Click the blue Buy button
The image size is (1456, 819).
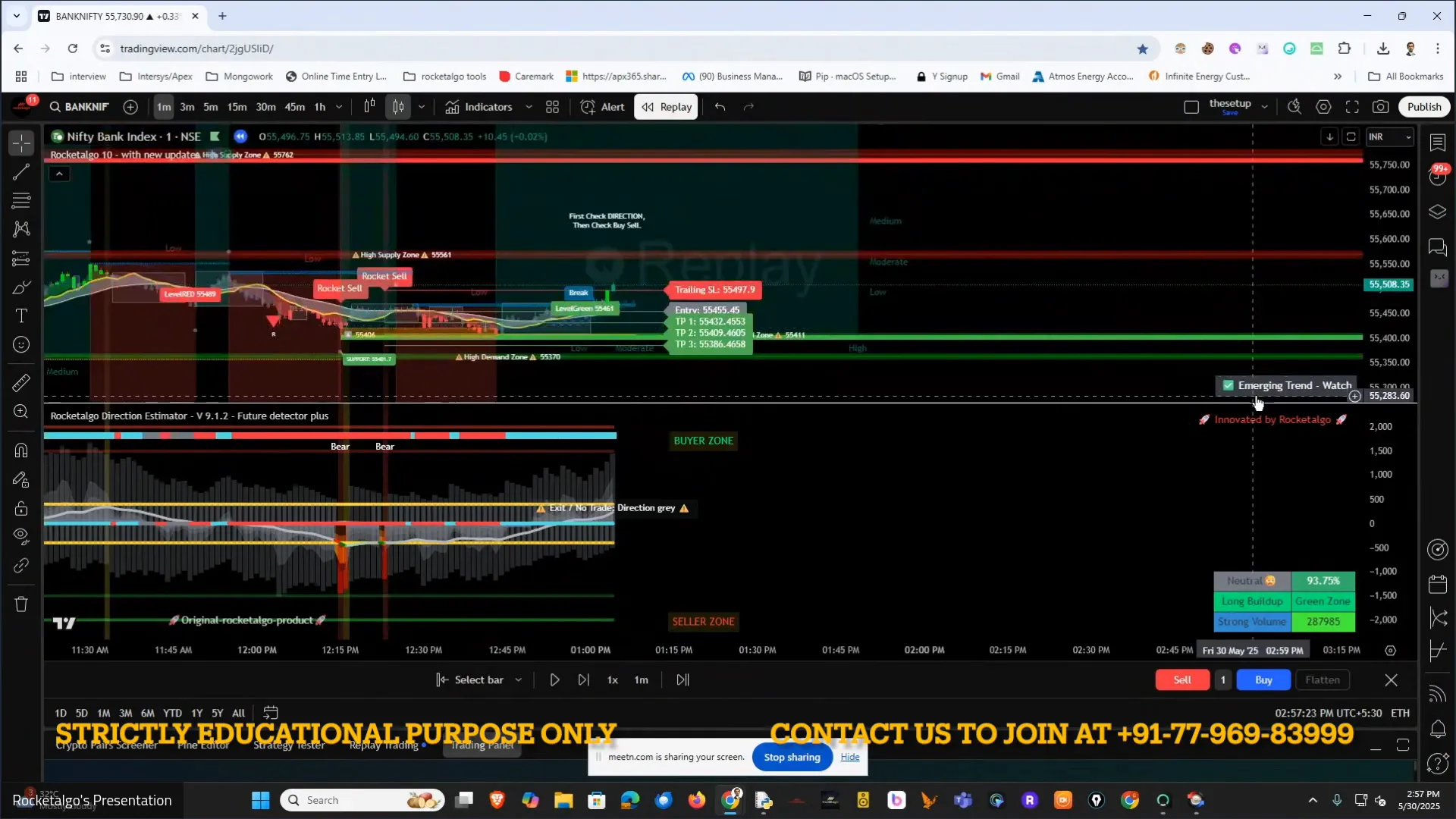[x=1263, y=680]
